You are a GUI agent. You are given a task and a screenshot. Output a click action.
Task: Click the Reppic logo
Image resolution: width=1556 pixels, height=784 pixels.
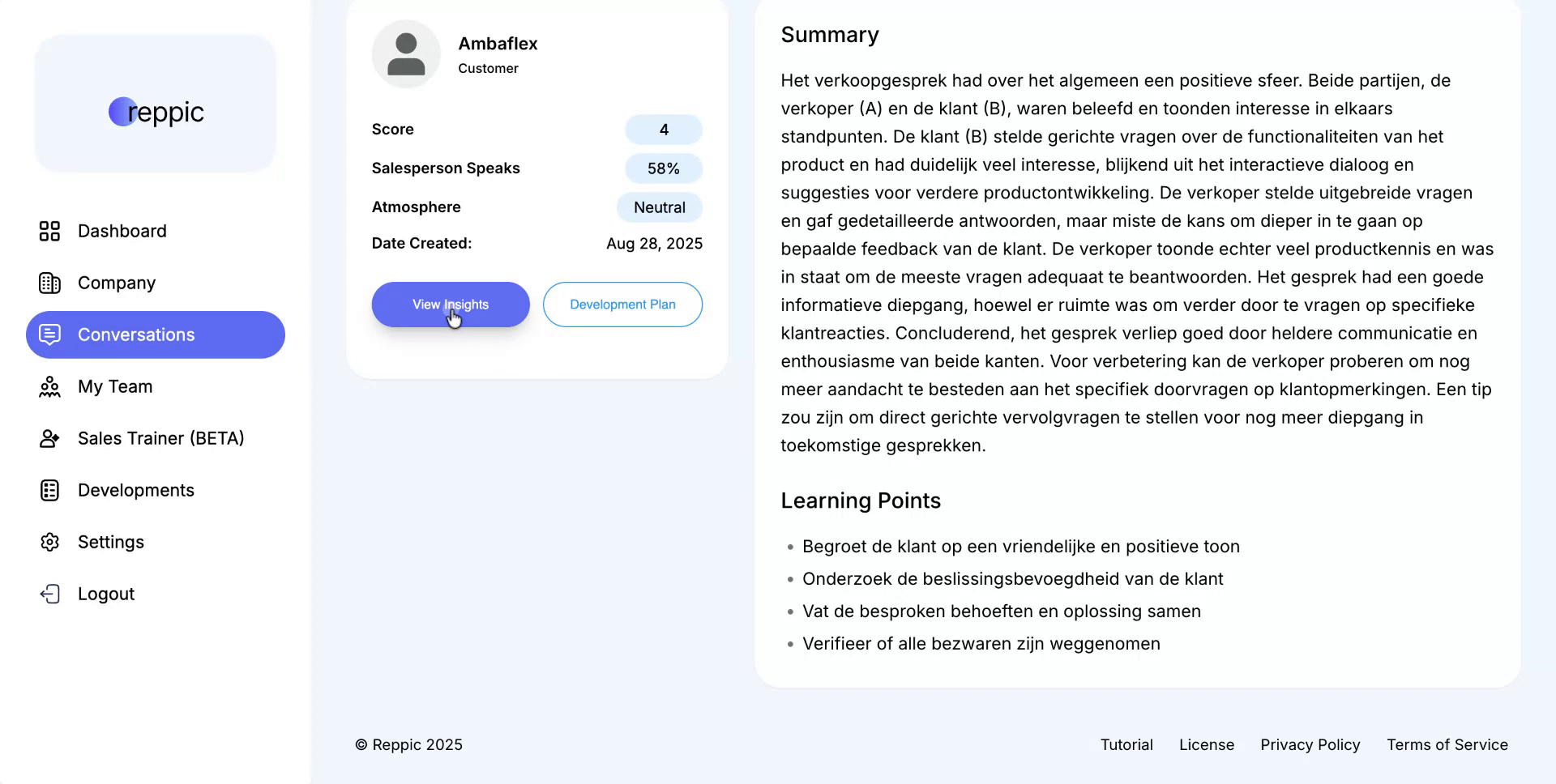(156, 112)
